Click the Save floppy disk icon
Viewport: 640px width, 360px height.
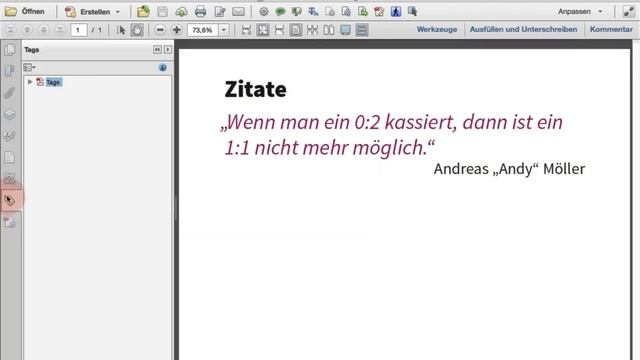pyautogui.click(x=162, y=11)
